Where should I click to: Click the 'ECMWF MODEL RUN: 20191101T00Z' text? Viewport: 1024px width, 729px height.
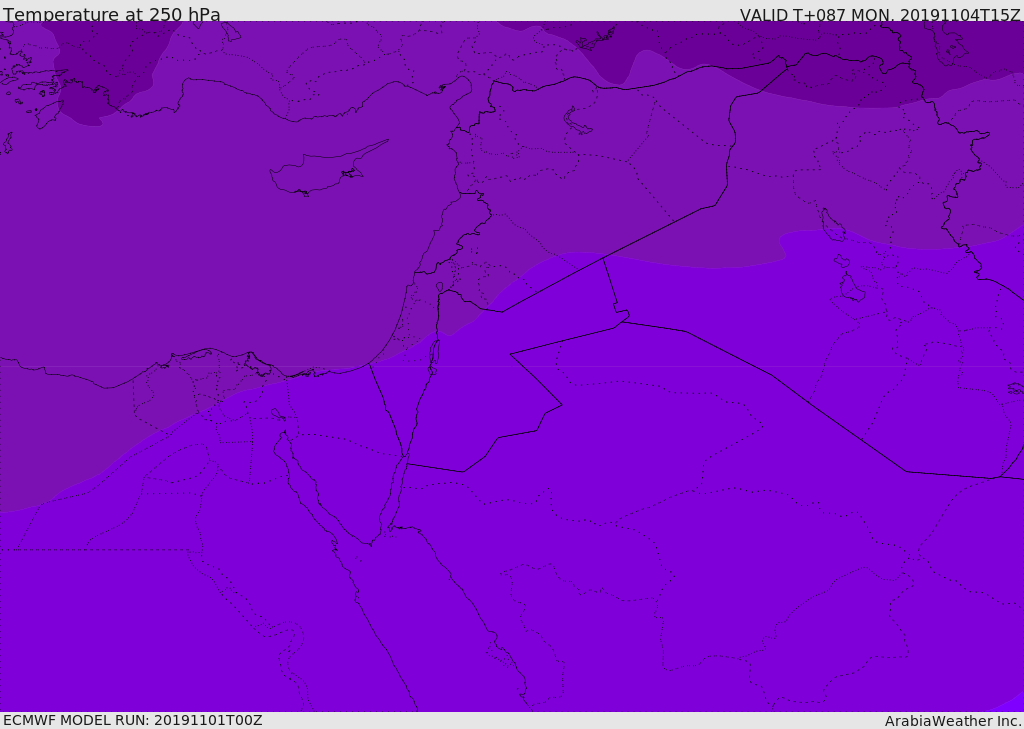[x=133, y=720]
